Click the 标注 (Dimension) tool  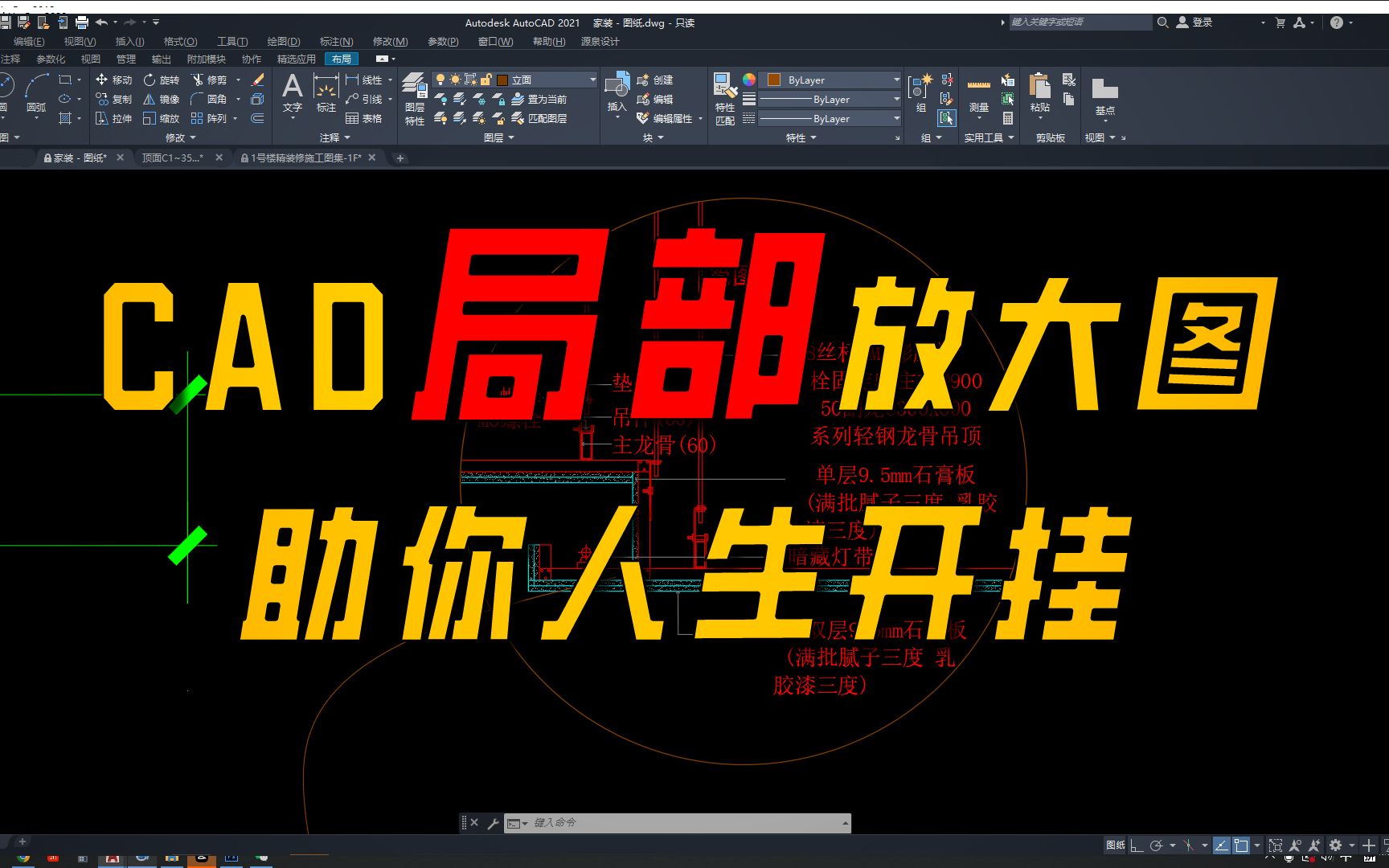tap(325, 92)
